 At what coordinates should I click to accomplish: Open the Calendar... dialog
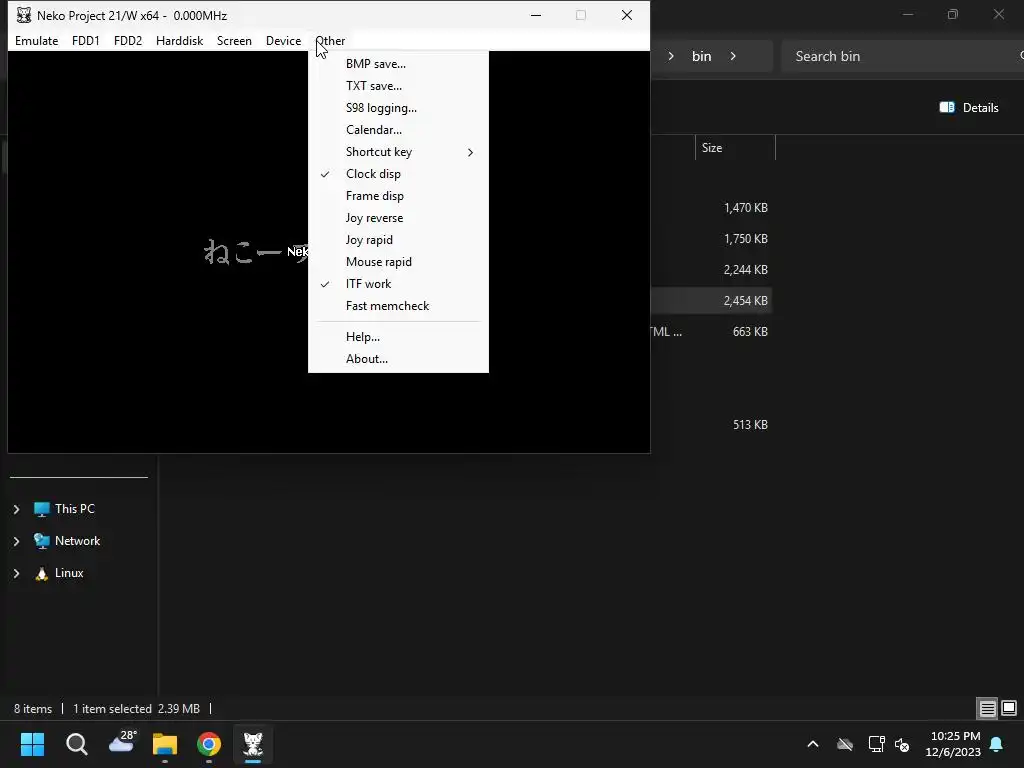(x=398, y=130)
